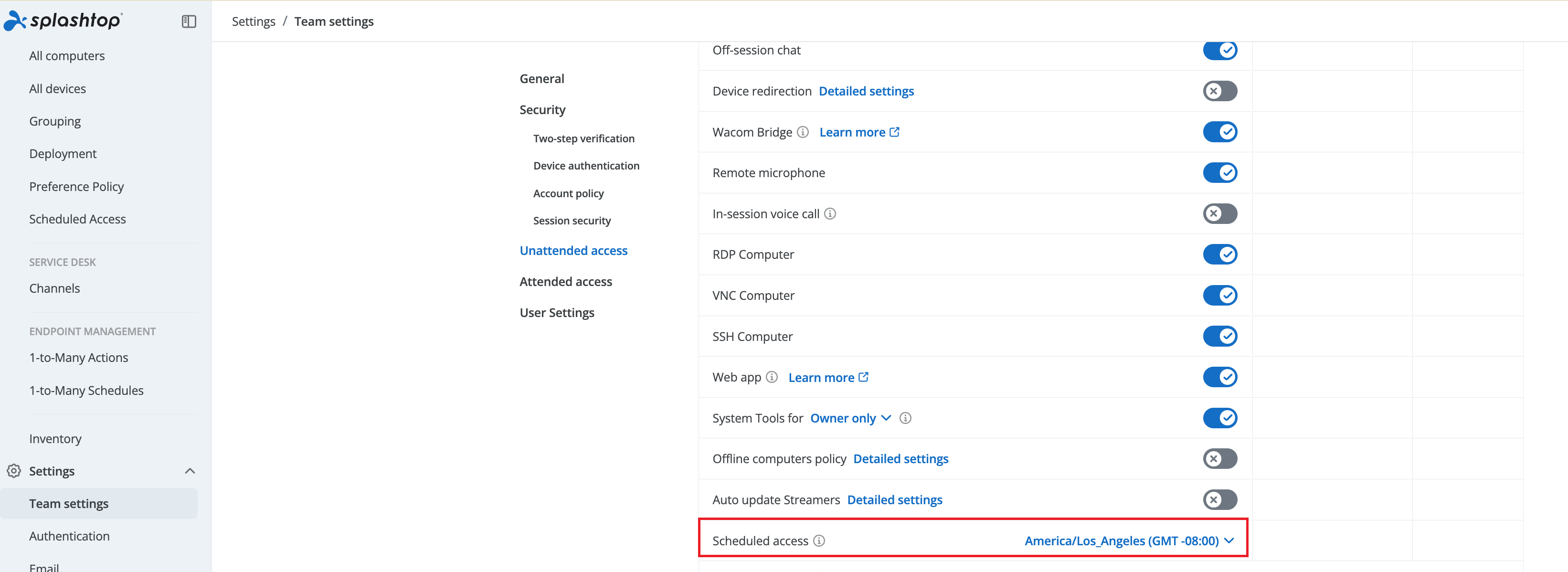
Task: Click the Scheduled access info icon
Action: [x=819, y=541]
